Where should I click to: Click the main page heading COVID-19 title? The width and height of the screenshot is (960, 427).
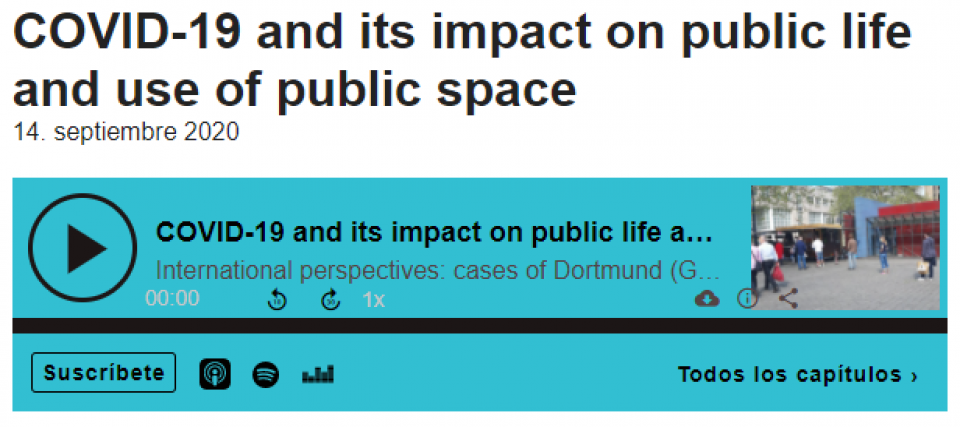point(462,61)
